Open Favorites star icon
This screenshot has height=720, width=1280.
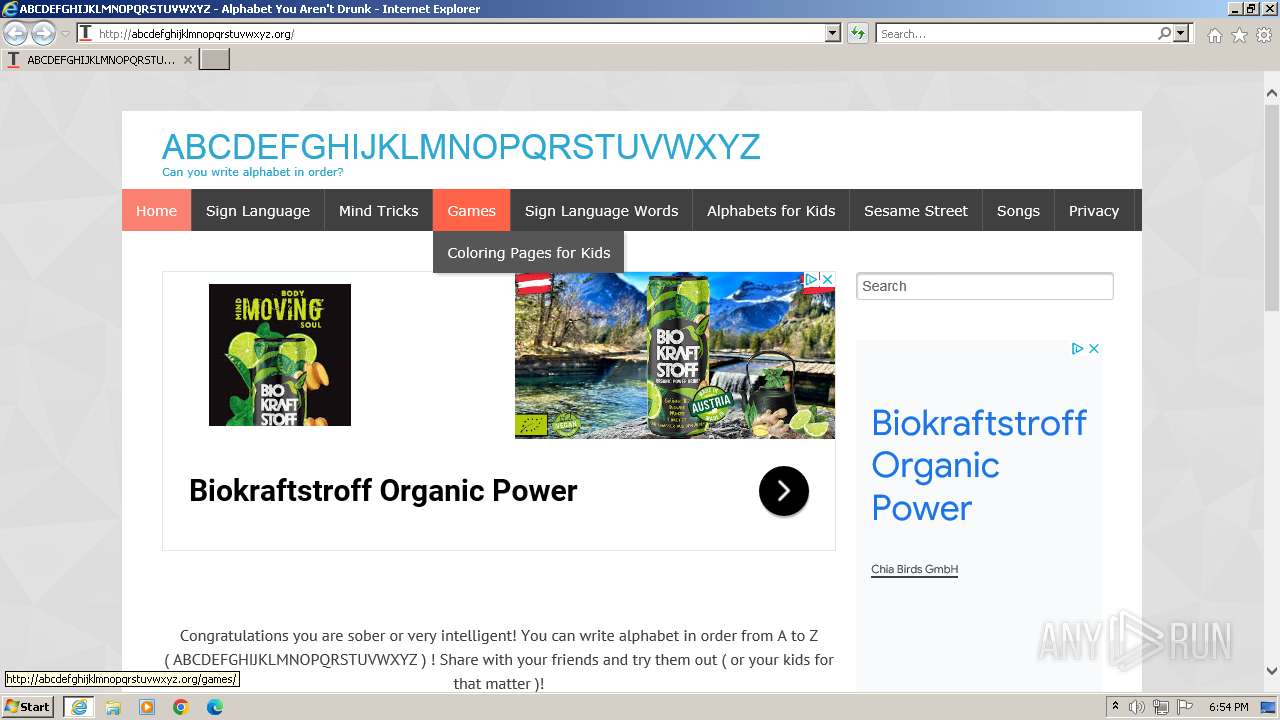coord(1239,35)
